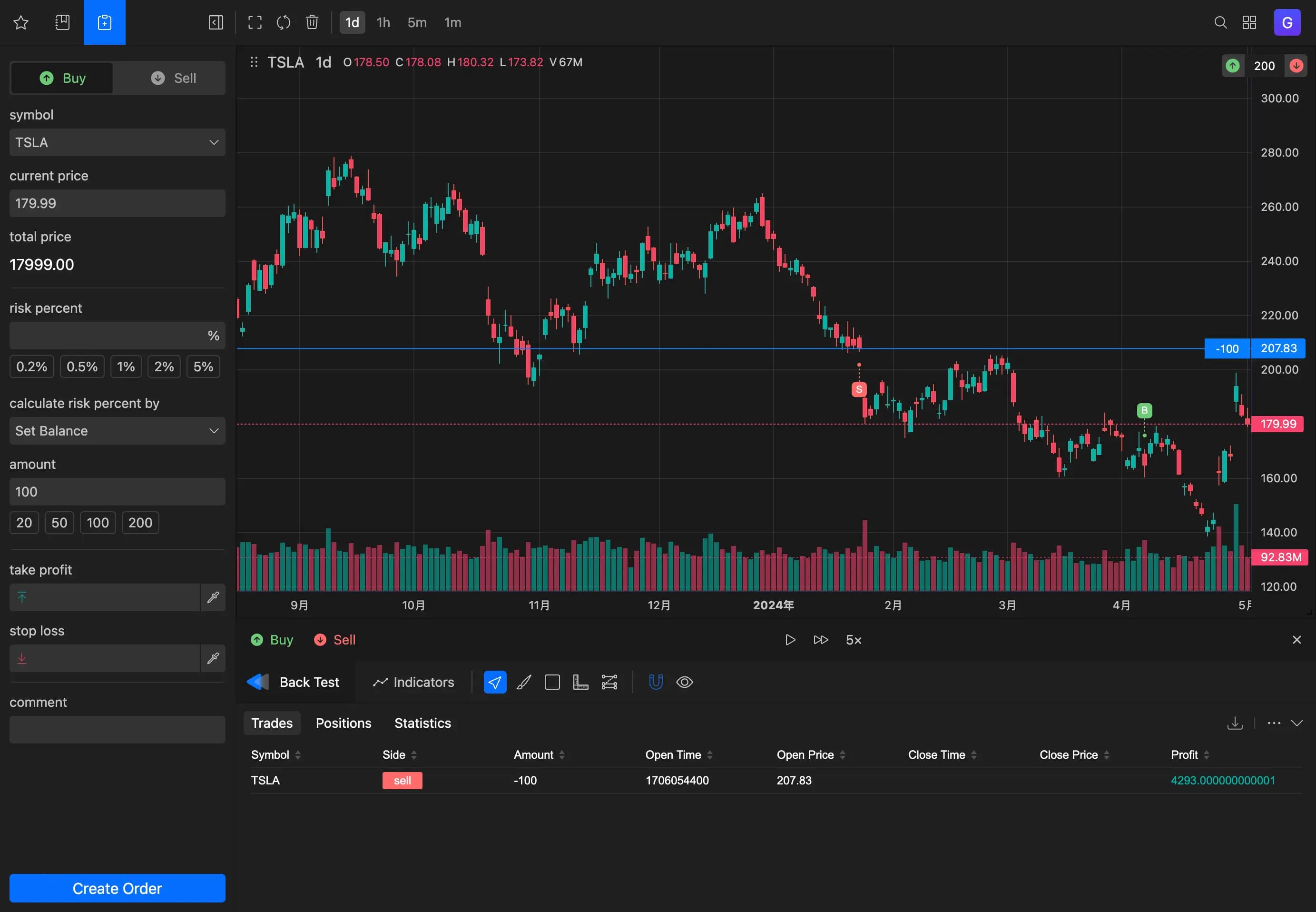Click the fullscreen chart icon
This screenshot has height=912, width=1316.
pos(255,22)
